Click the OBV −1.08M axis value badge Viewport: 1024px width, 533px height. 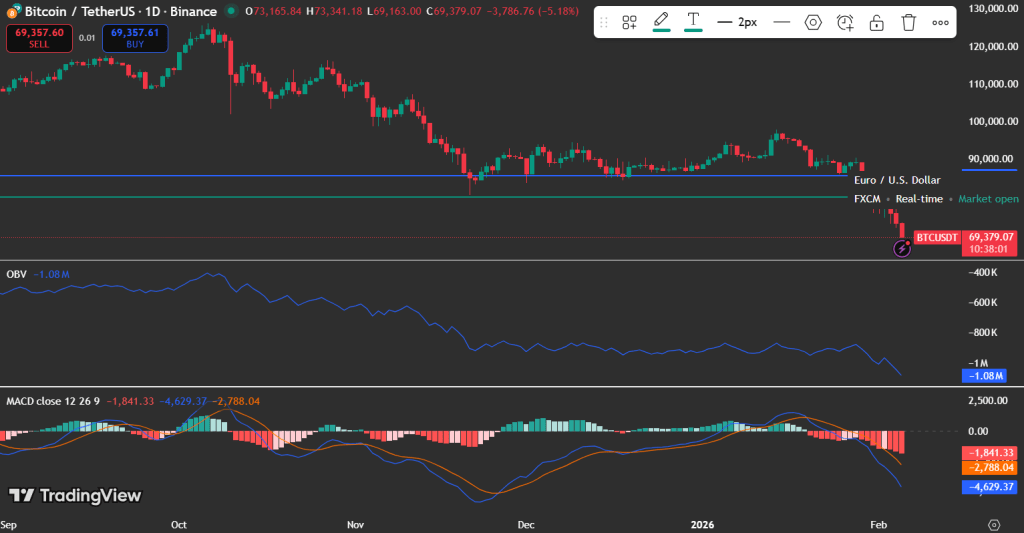984,376
